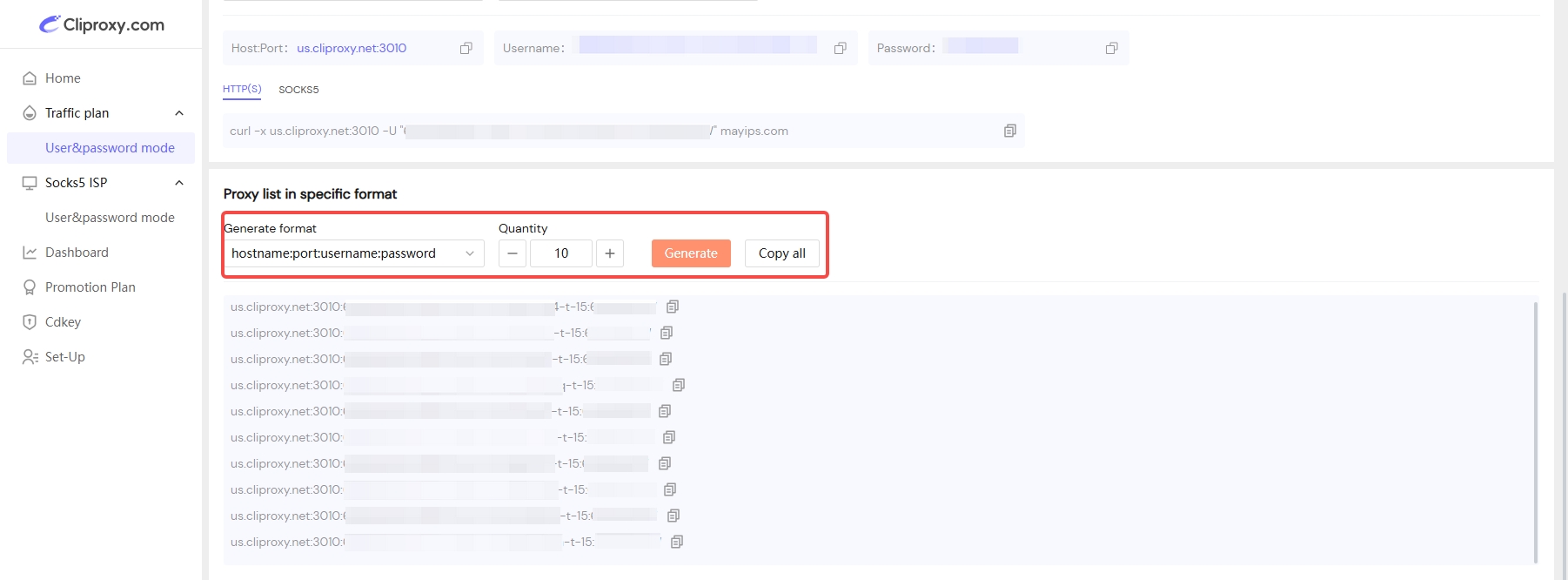Copy the fourth proxy list entry

tap(679, 385)
